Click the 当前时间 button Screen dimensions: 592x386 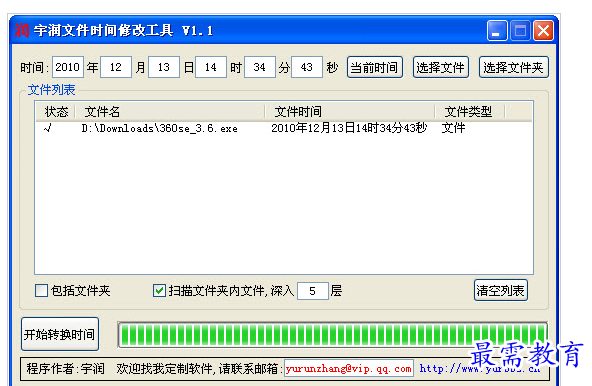point(375,67)
